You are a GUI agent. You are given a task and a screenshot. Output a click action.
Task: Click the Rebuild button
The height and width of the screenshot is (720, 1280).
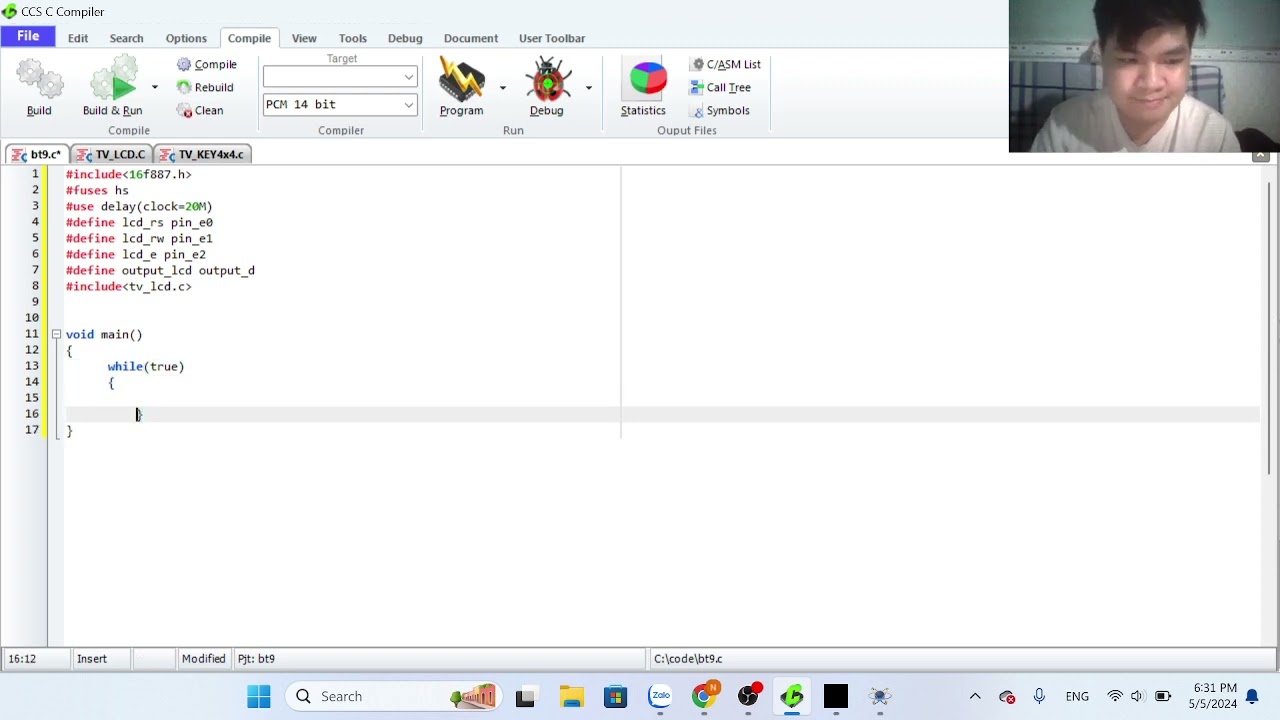[x=205, y=87]
